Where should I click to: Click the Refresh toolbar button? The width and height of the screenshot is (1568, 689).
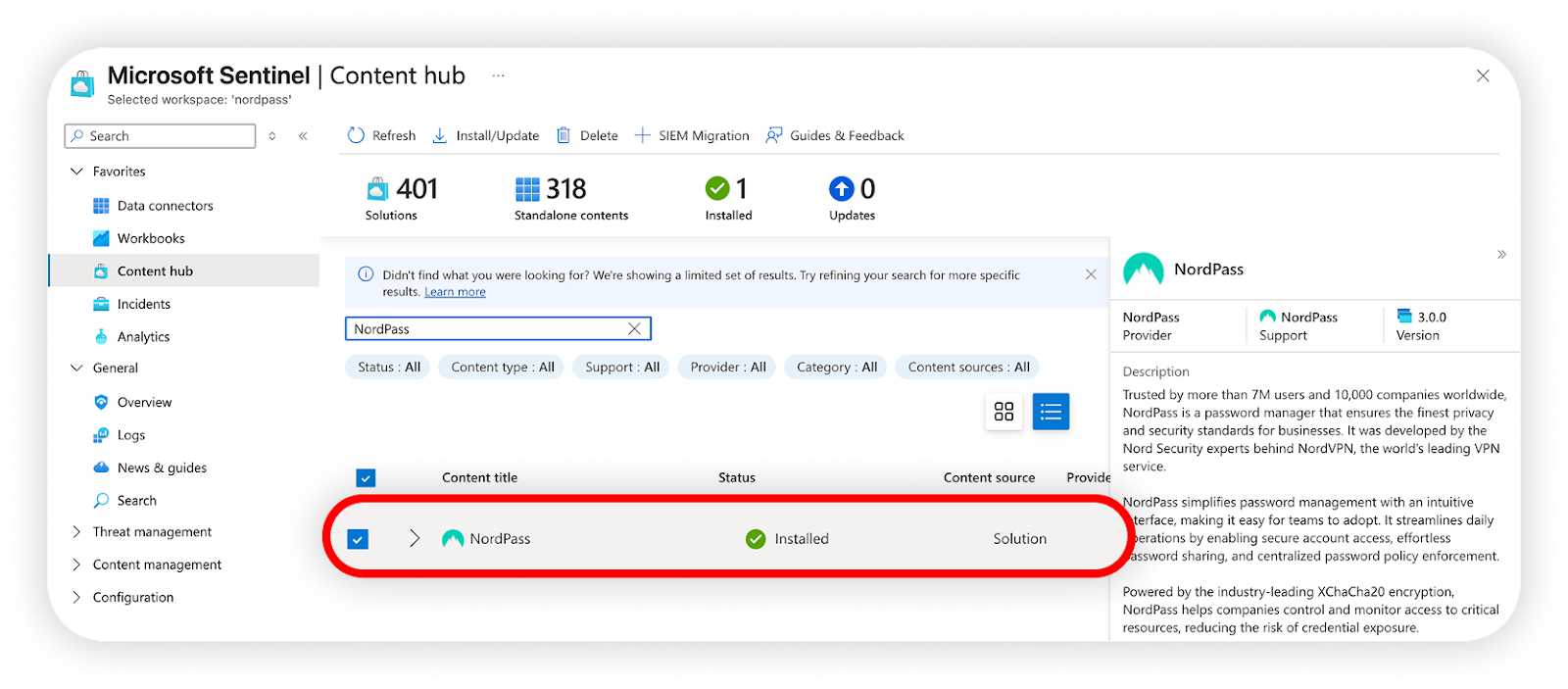pyautogui.click(x=381, y=135)
